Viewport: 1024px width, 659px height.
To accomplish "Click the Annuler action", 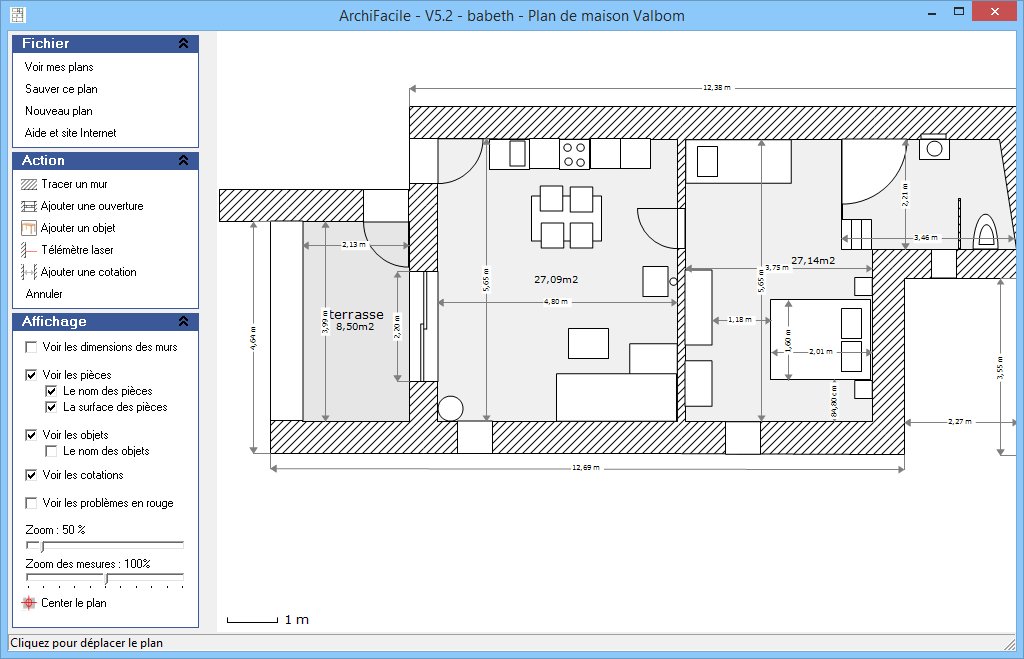I will click(44, 294).
